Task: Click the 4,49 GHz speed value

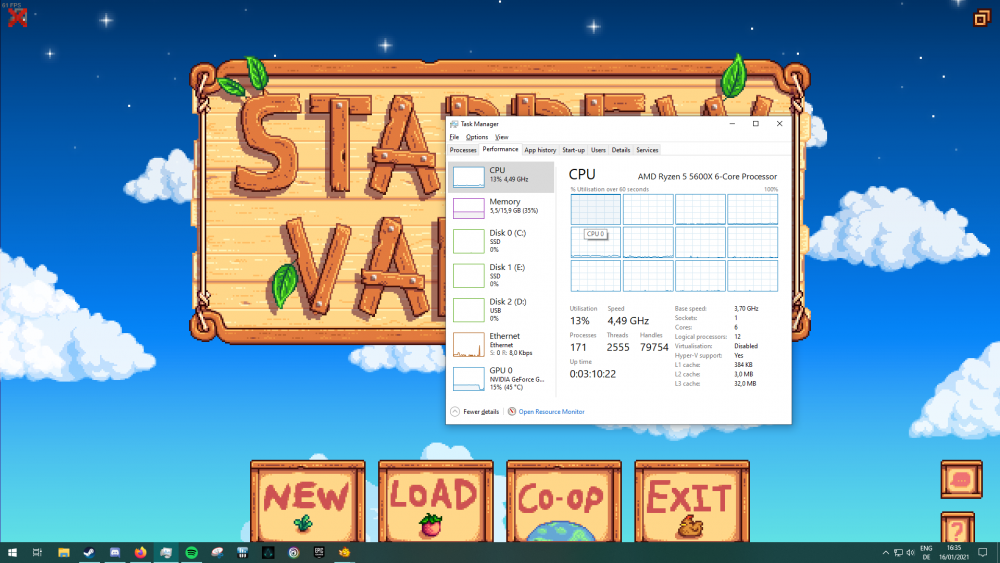Action: click(x=628, y=321)
